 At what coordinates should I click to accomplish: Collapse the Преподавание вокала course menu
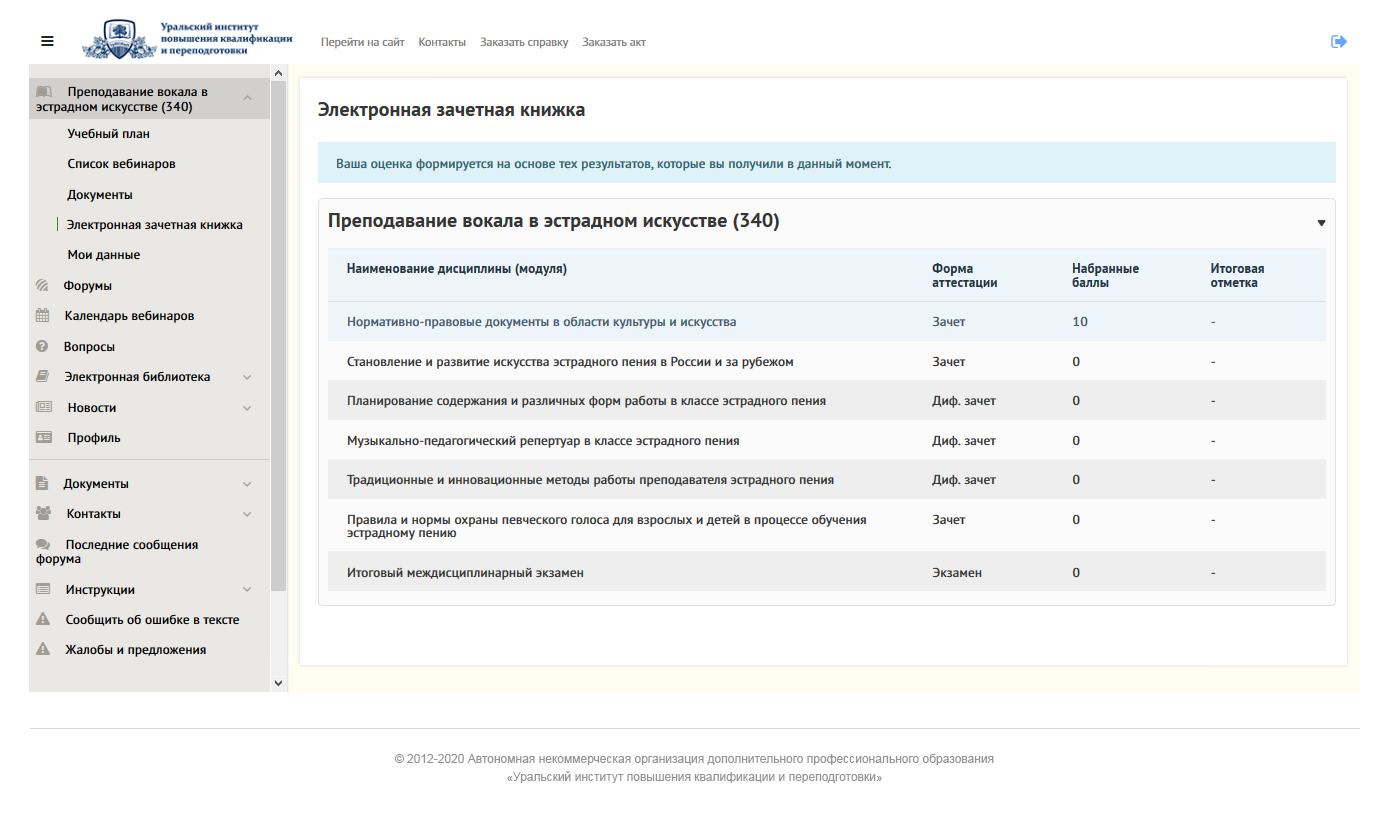tap(247, 98)
